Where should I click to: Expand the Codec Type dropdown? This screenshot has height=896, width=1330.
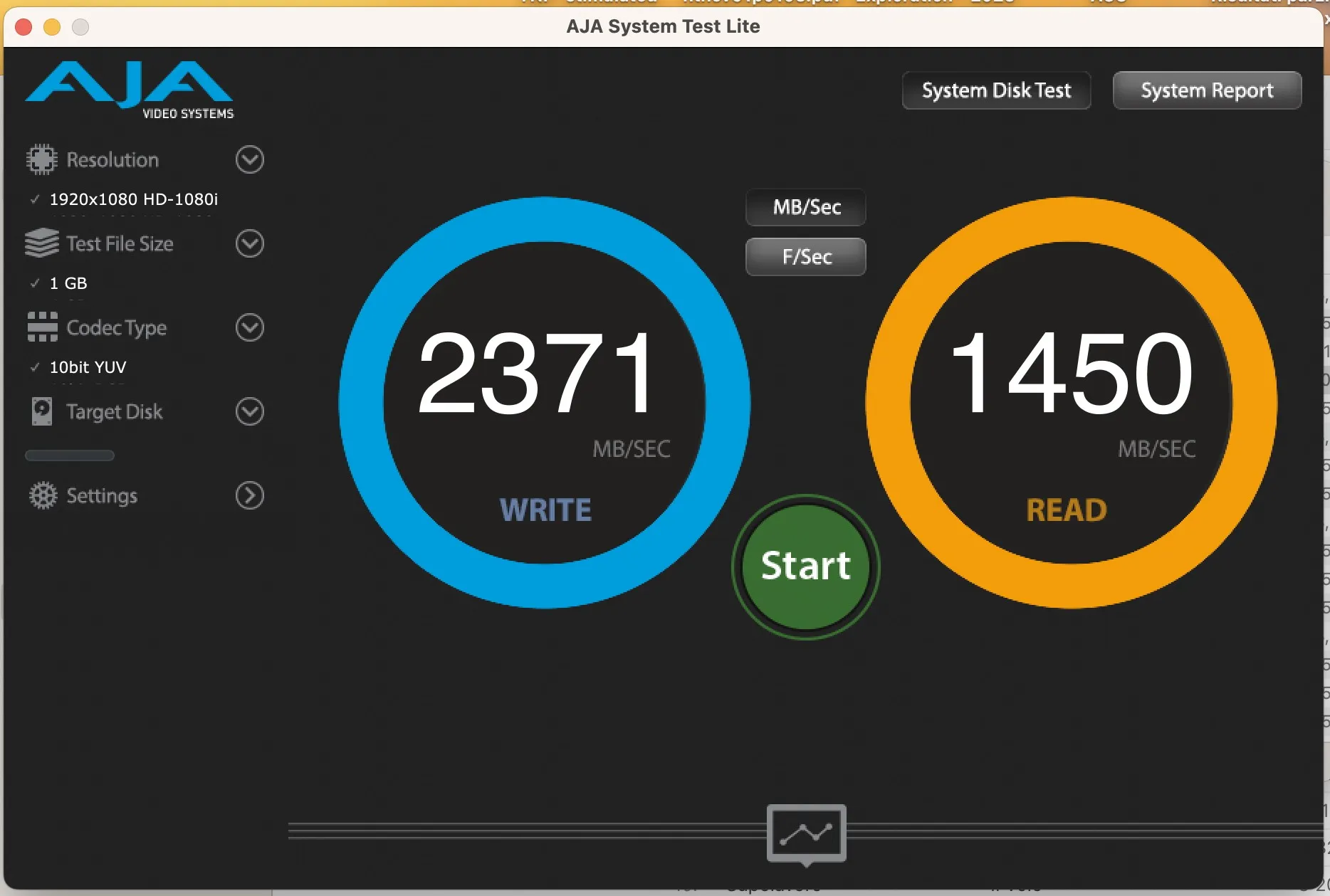pos(248,327)
